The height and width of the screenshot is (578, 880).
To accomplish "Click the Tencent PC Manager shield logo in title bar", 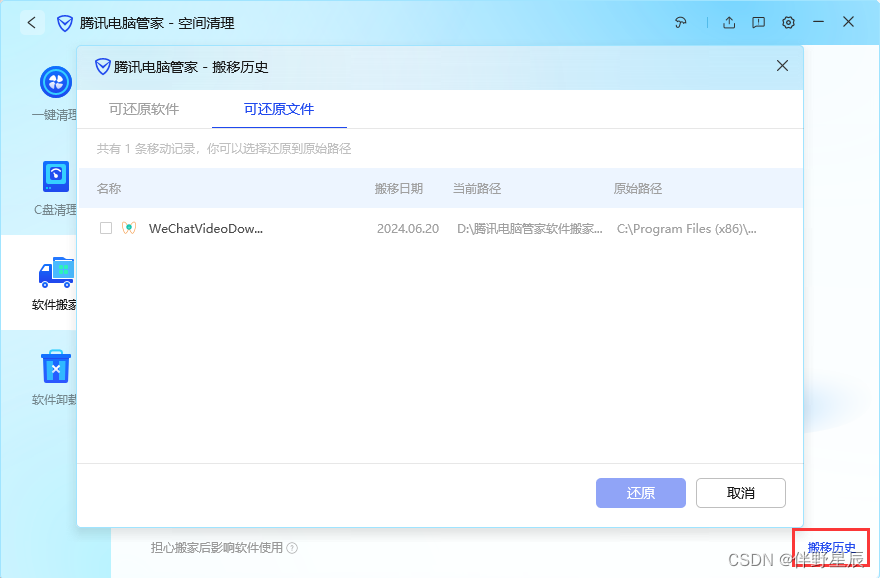I will [x=65, y=23].
